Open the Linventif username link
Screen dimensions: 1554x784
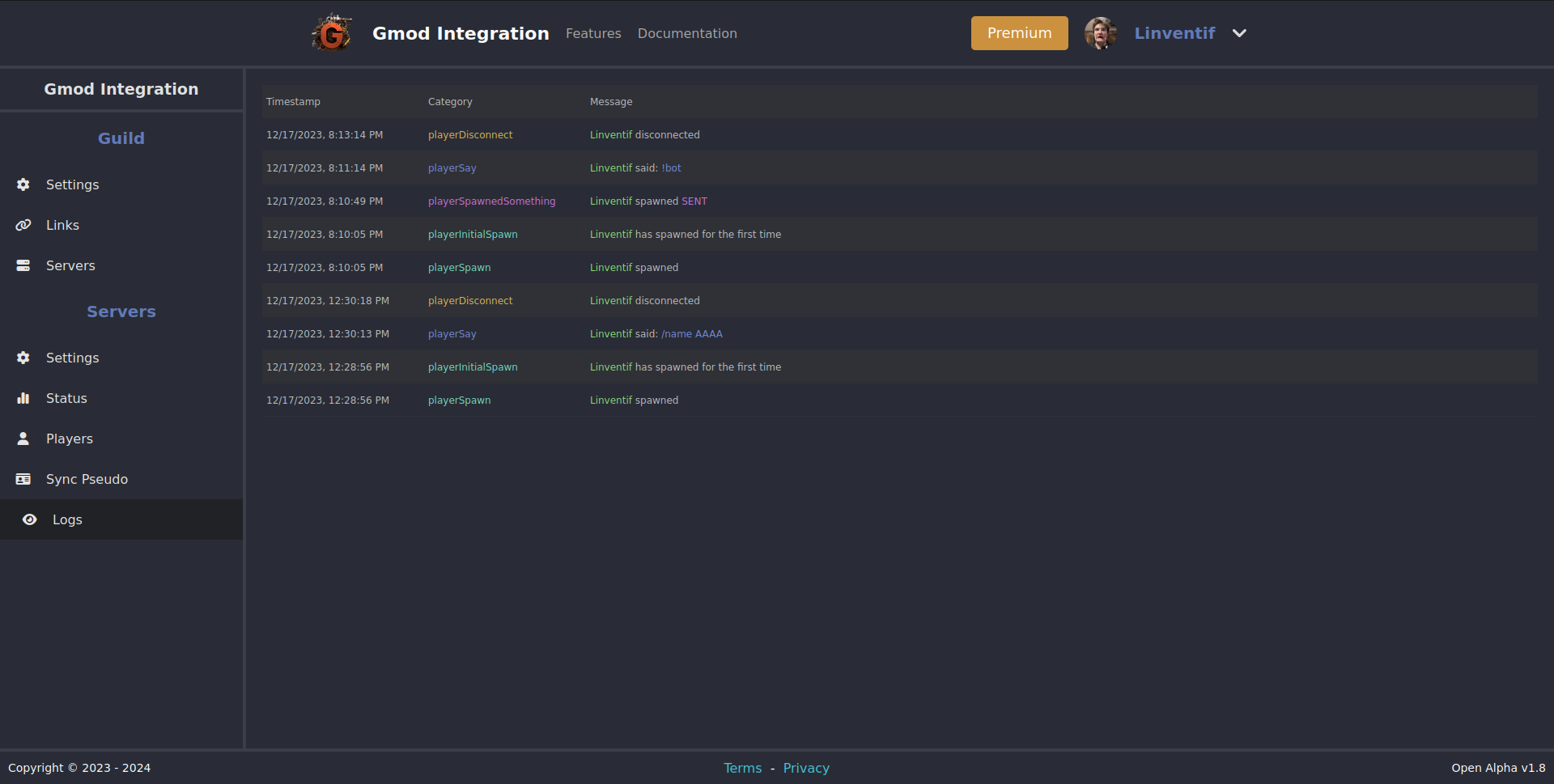(x=1174, y=33)
